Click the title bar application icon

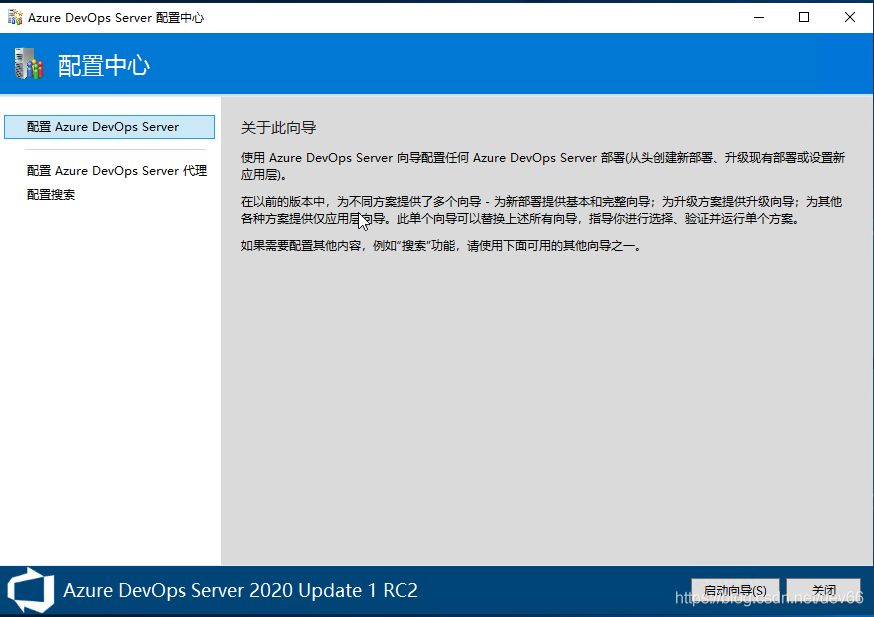15,17
